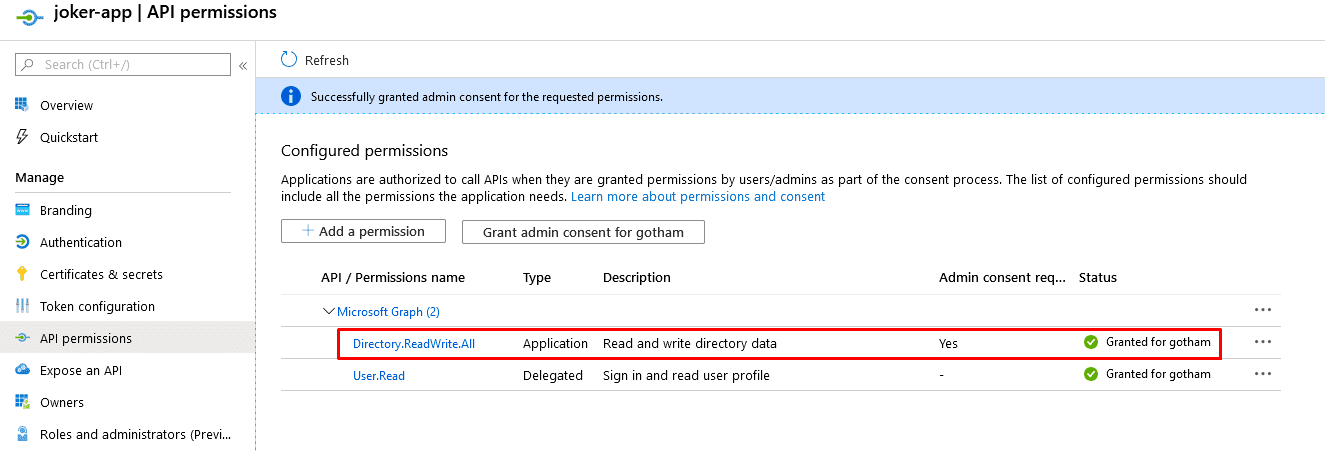
Task: Click the Description column header
Action: (637, 277)
